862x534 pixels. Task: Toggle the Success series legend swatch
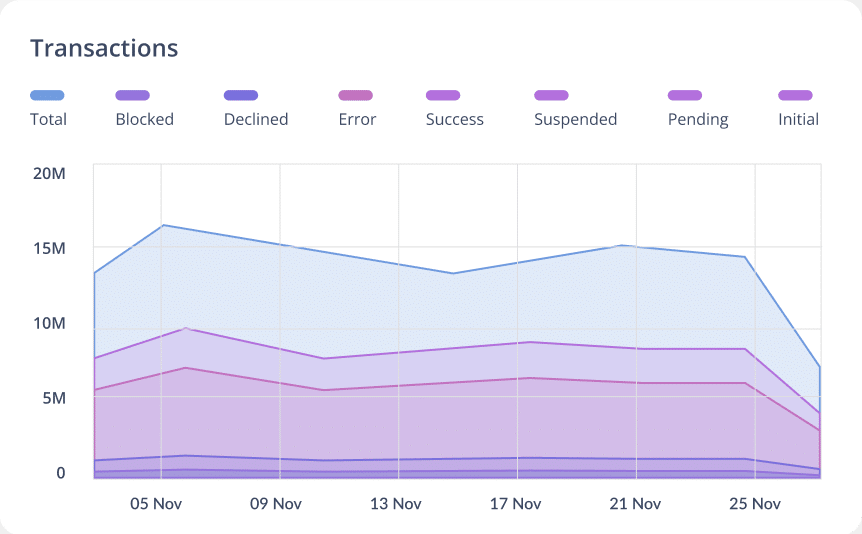pyautogui.click(x=443, y=95)
